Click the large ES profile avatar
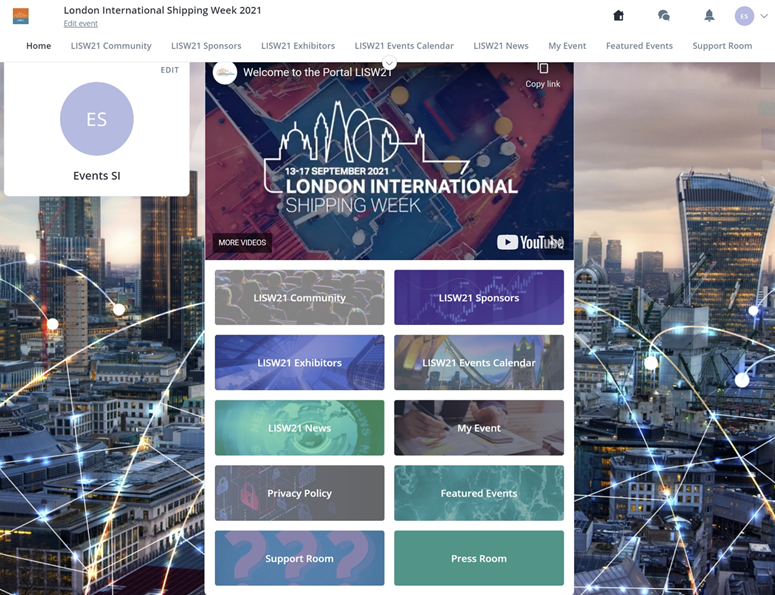Screen dimensions: 775x595 tap(97, 119)
